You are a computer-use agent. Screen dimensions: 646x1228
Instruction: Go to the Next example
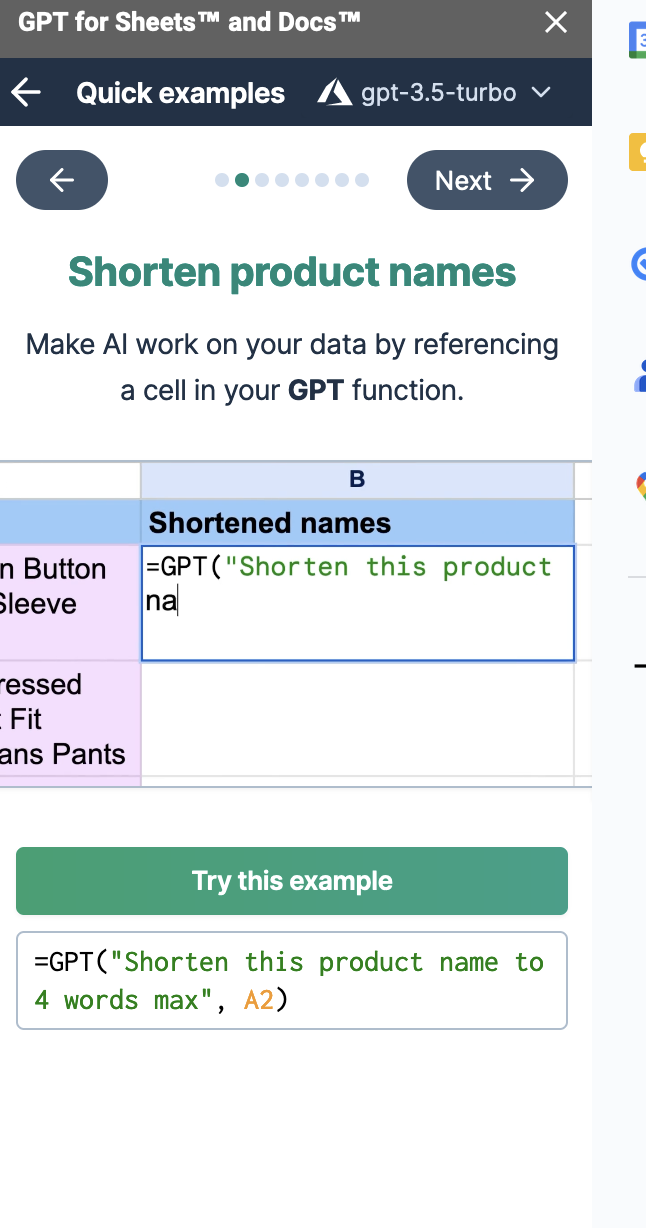[487, 180]
